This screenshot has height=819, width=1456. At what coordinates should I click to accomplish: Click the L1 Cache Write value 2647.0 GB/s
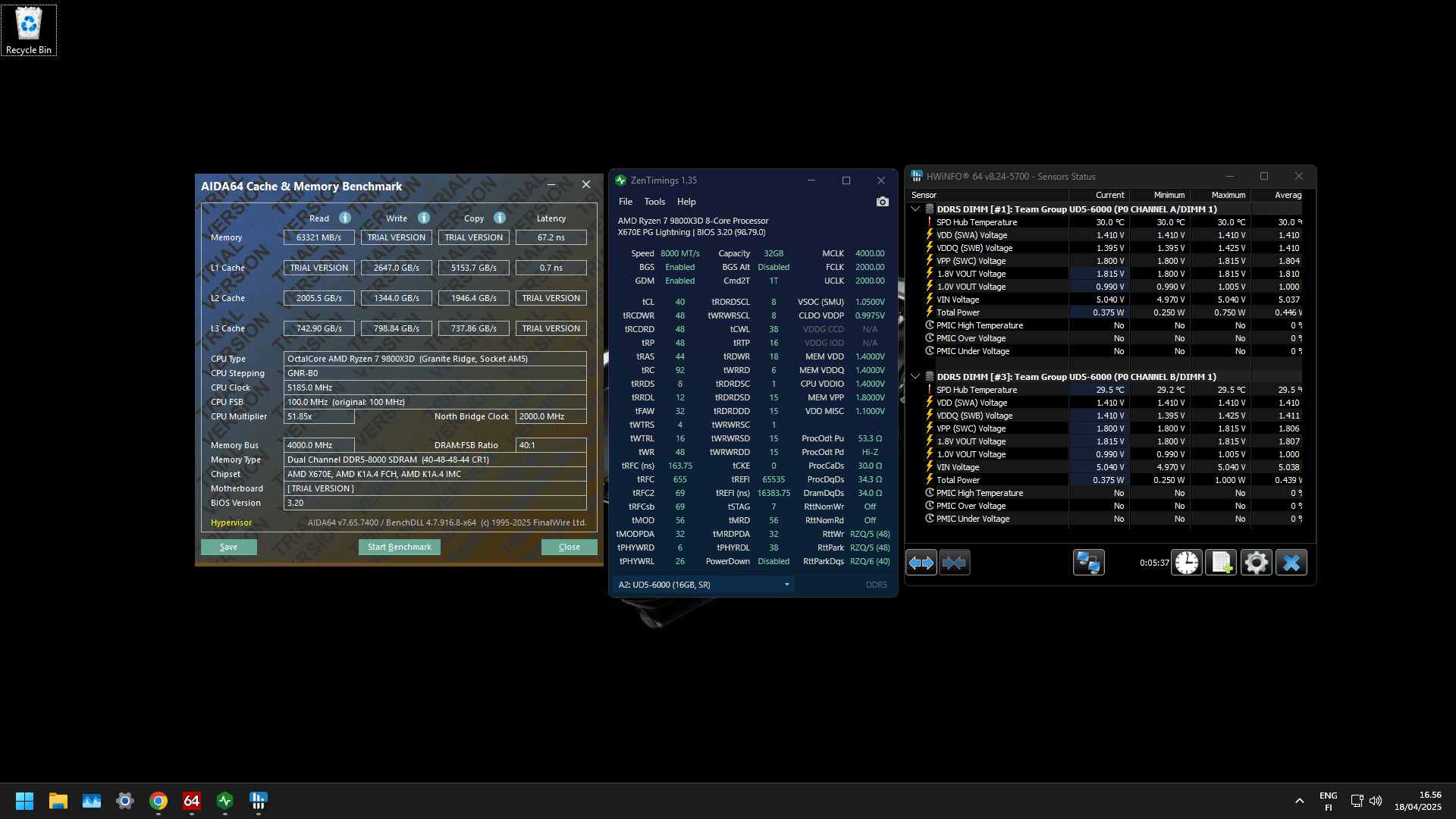coord(397,268)
